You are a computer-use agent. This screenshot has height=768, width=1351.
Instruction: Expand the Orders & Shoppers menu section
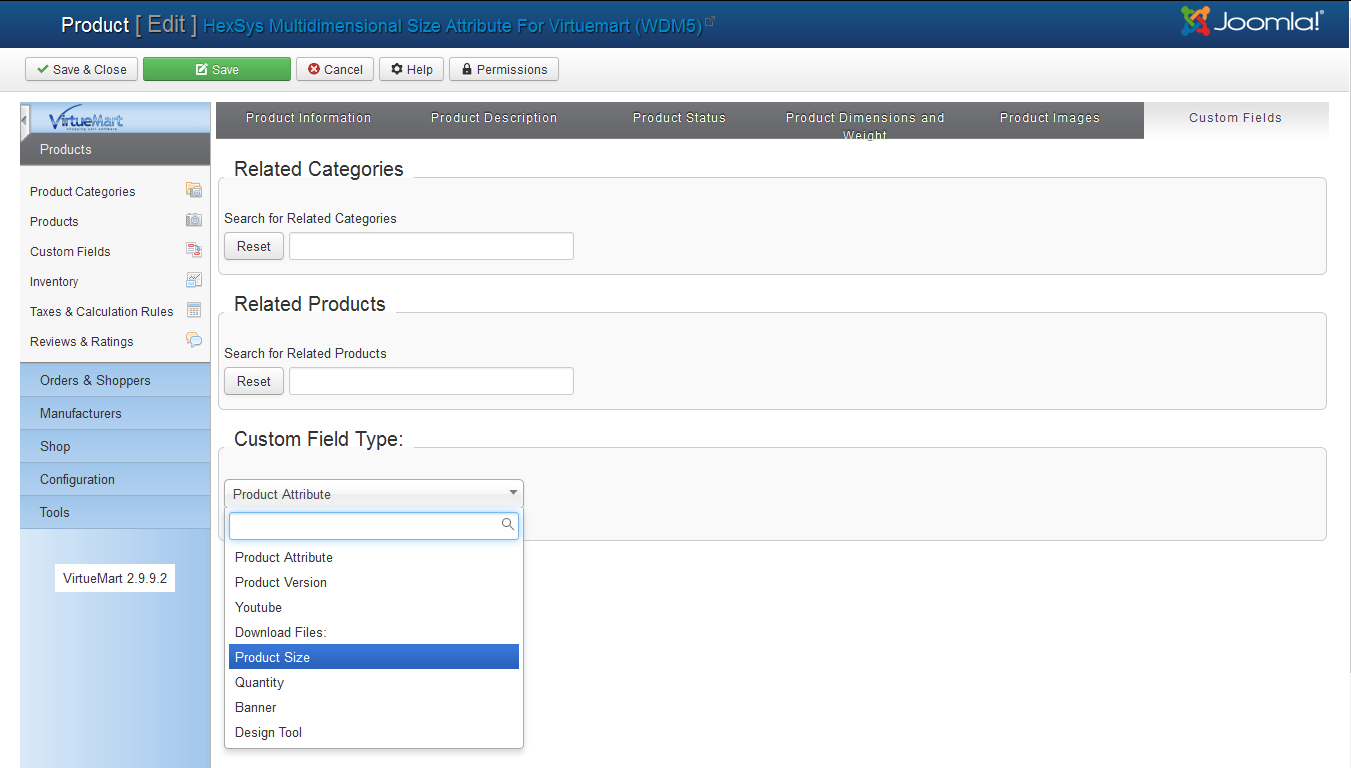click(95, 380)
